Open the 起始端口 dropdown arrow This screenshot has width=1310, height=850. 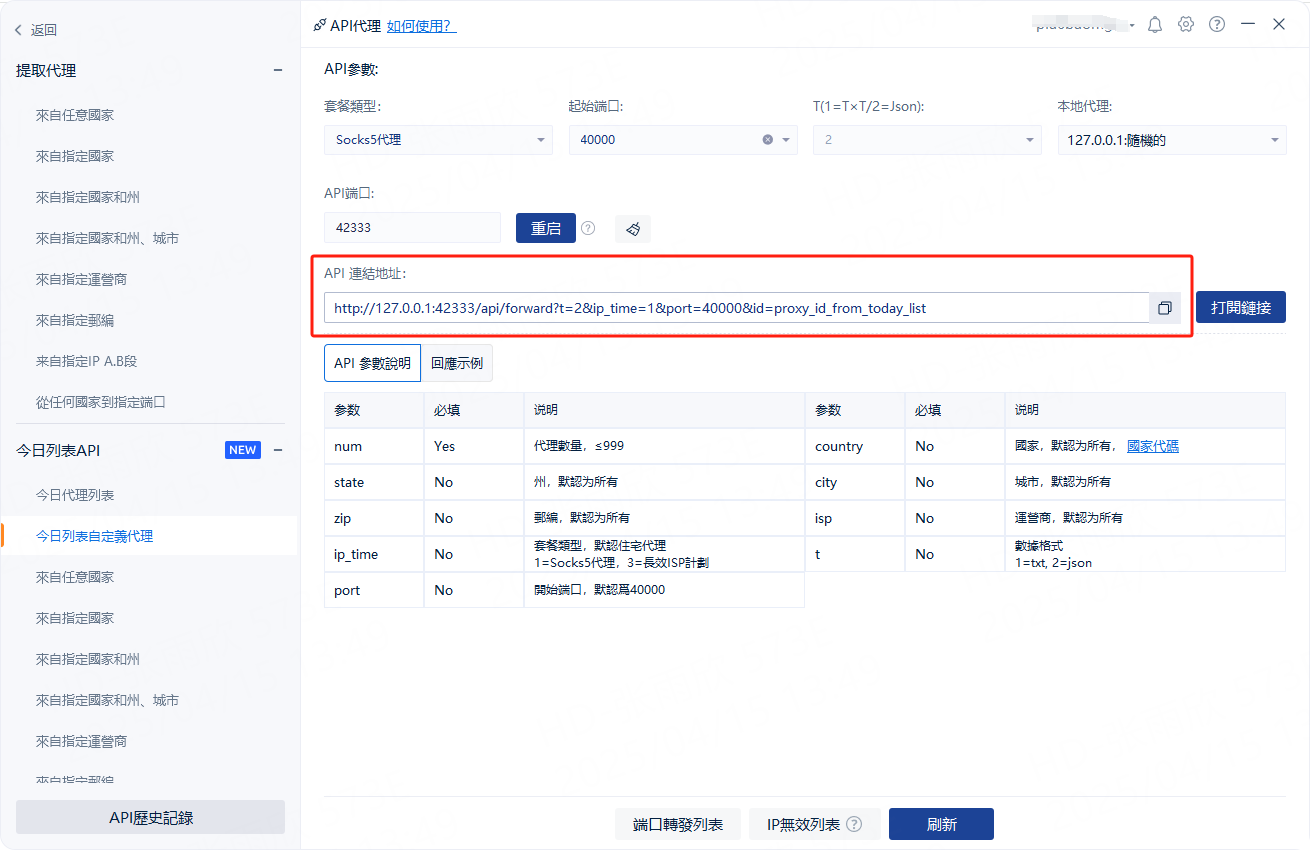[x=786, y=140]
